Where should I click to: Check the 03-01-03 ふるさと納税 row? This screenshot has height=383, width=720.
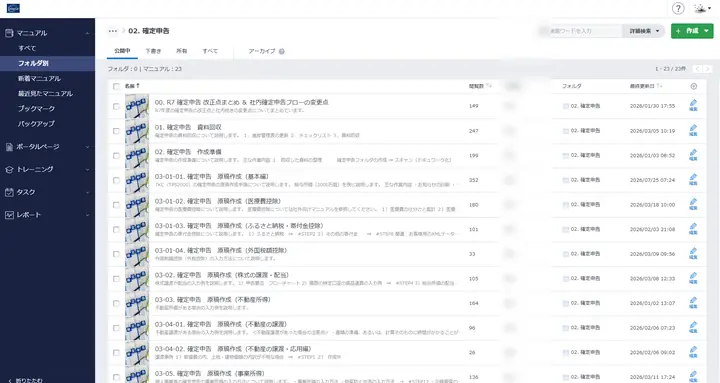pyautogui.click(x=116, y=230)
